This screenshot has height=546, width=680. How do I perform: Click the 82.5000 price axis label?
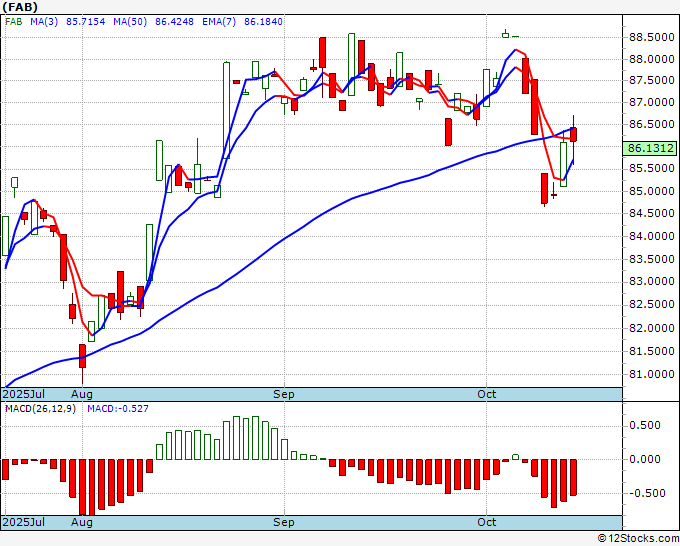click(x=652, y=305)
